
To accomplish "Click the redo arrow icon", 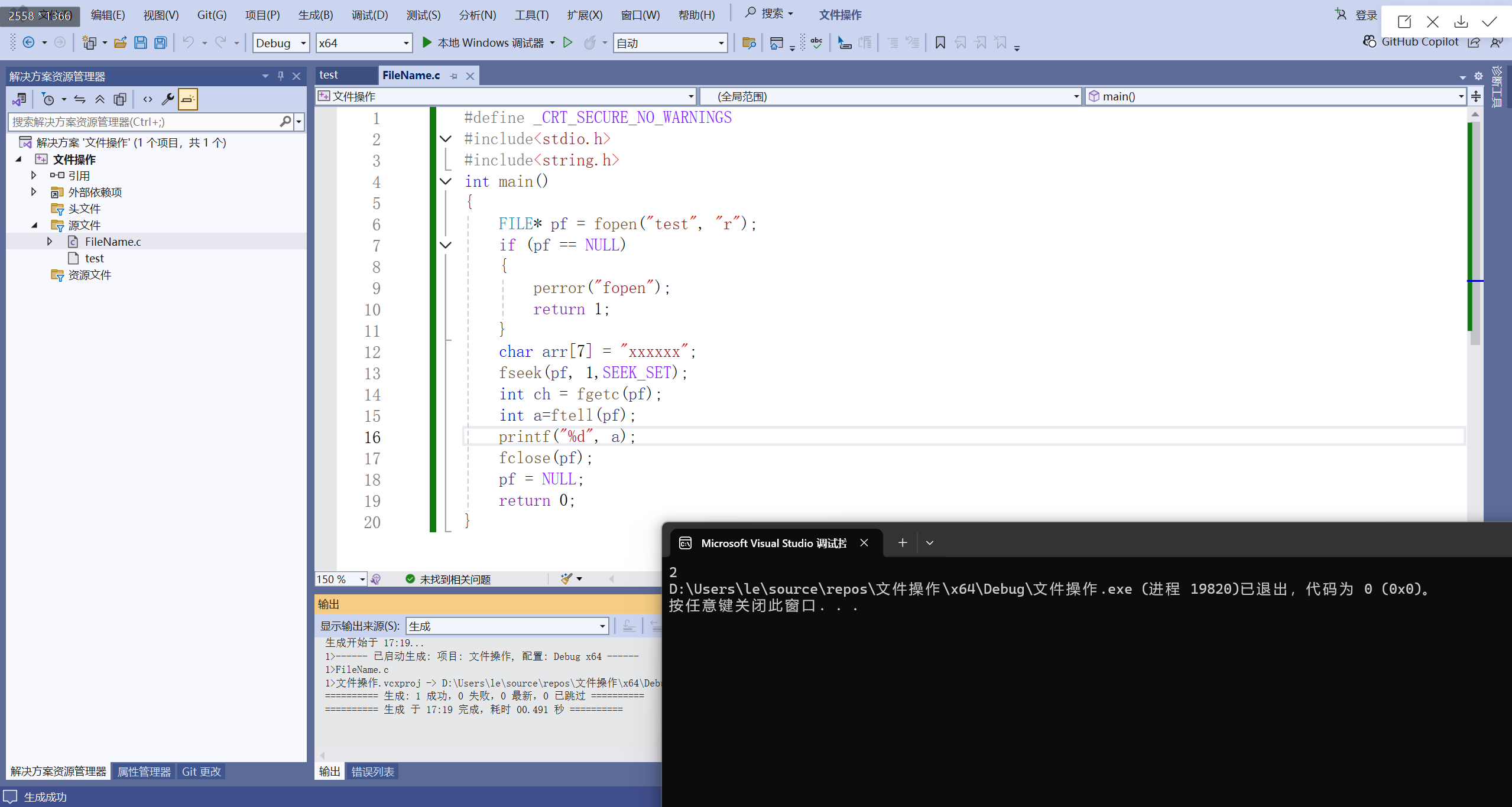I will [220, 43].
